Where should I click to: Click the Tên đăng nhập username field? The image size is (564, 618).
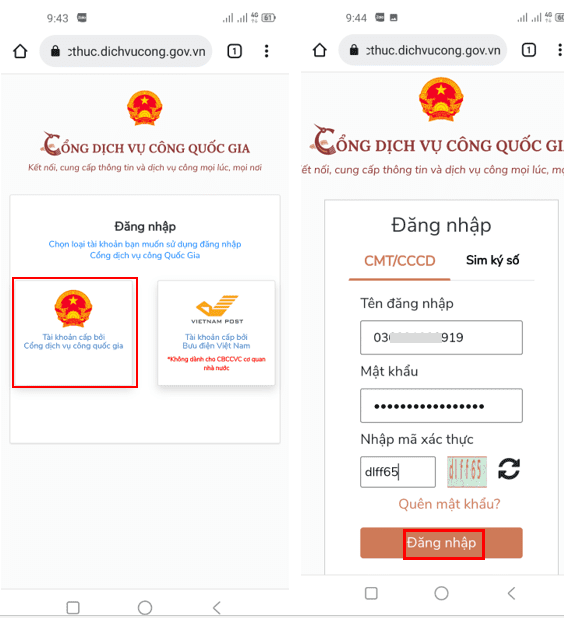click(x=441, y=337)
